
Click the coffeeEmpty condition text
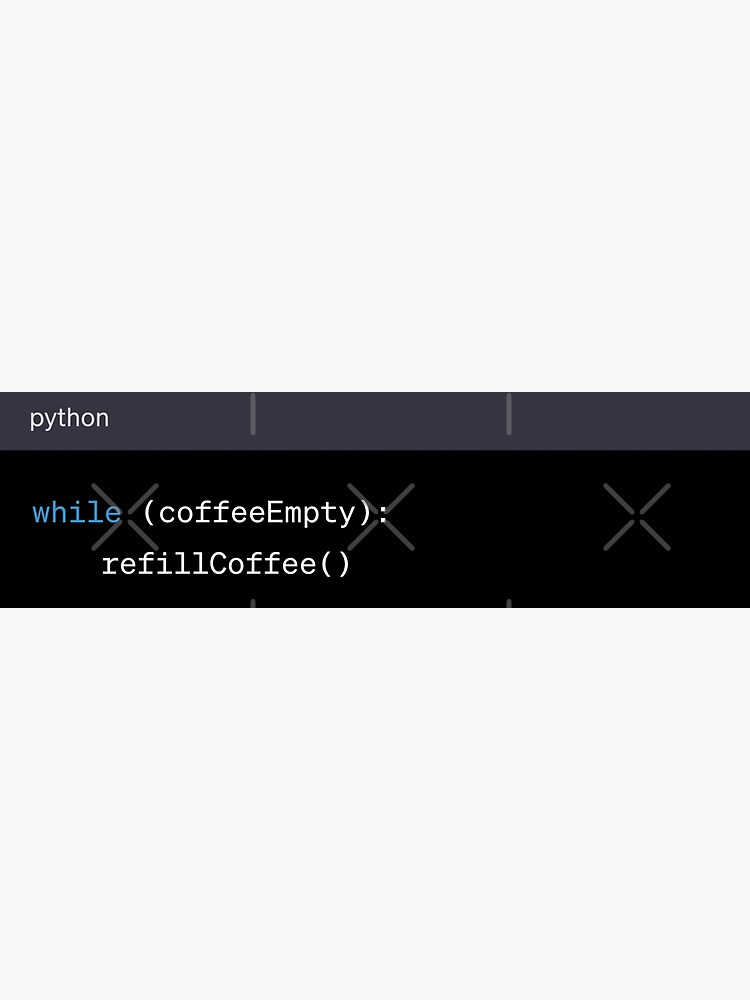(x=256, y=514)
